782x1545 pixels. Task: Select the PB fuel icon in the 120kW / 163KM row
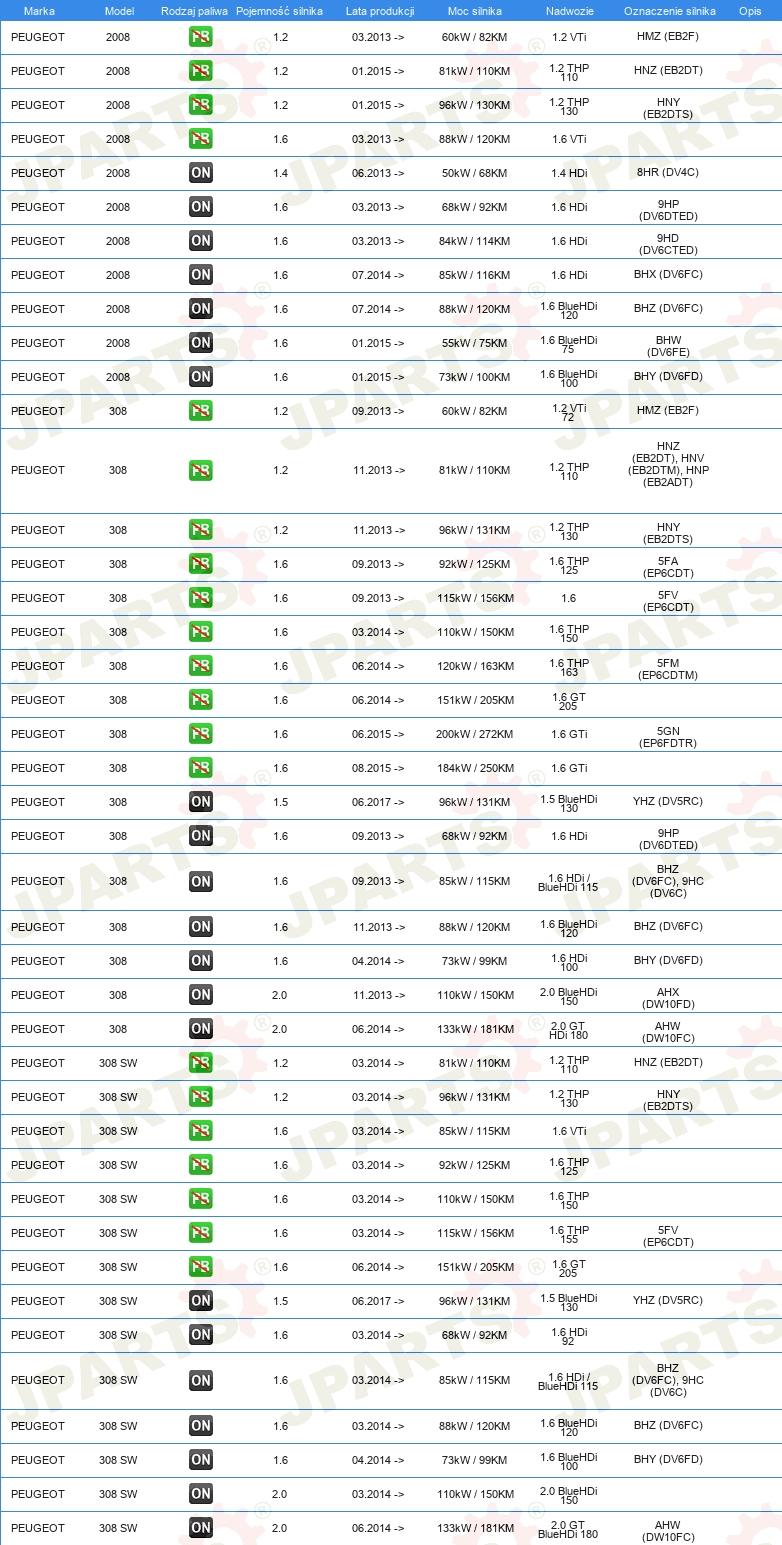(x=201, y=666)
